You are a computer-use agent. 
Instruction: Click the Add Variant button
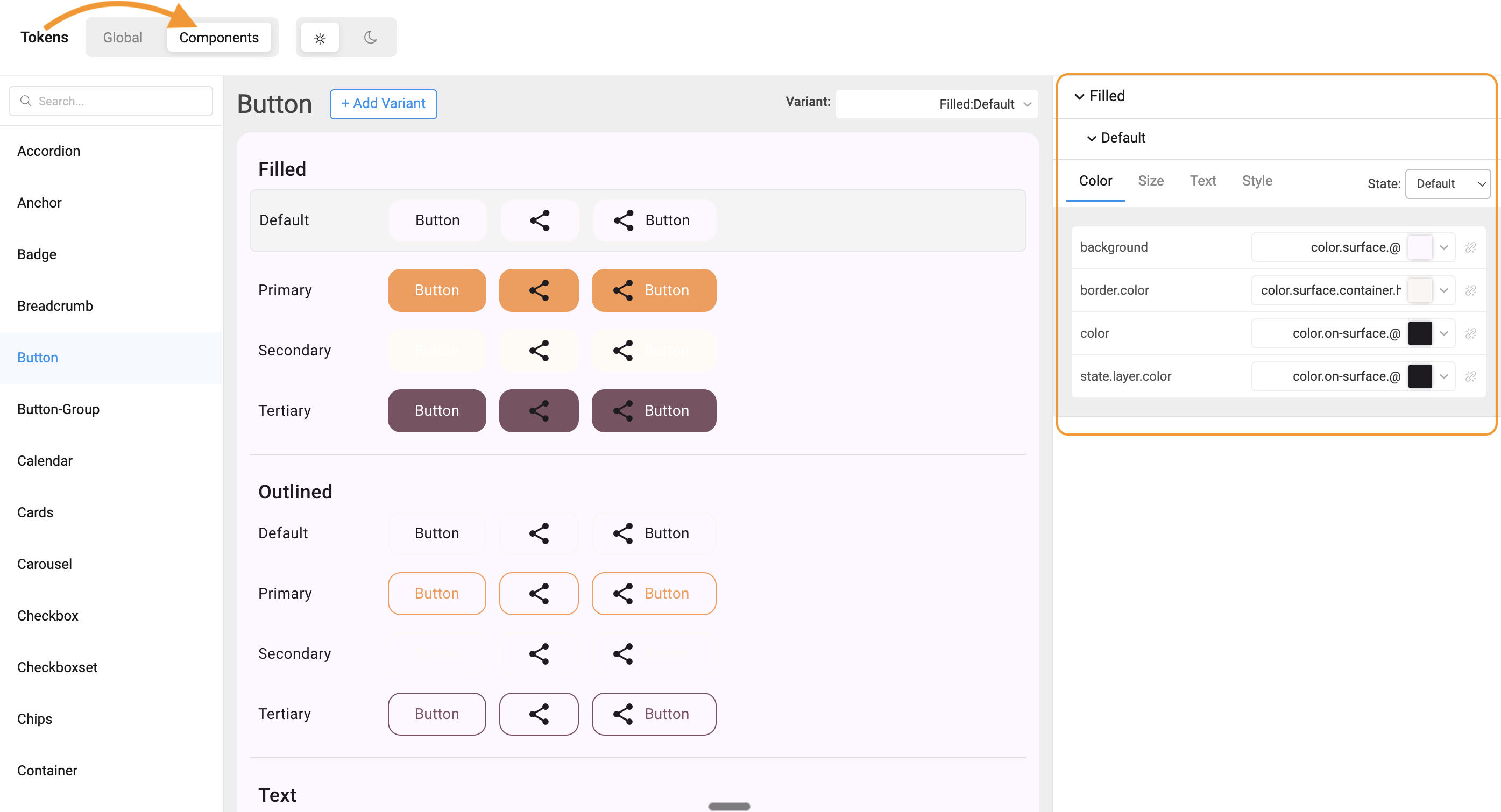click(x=383, y=104)
